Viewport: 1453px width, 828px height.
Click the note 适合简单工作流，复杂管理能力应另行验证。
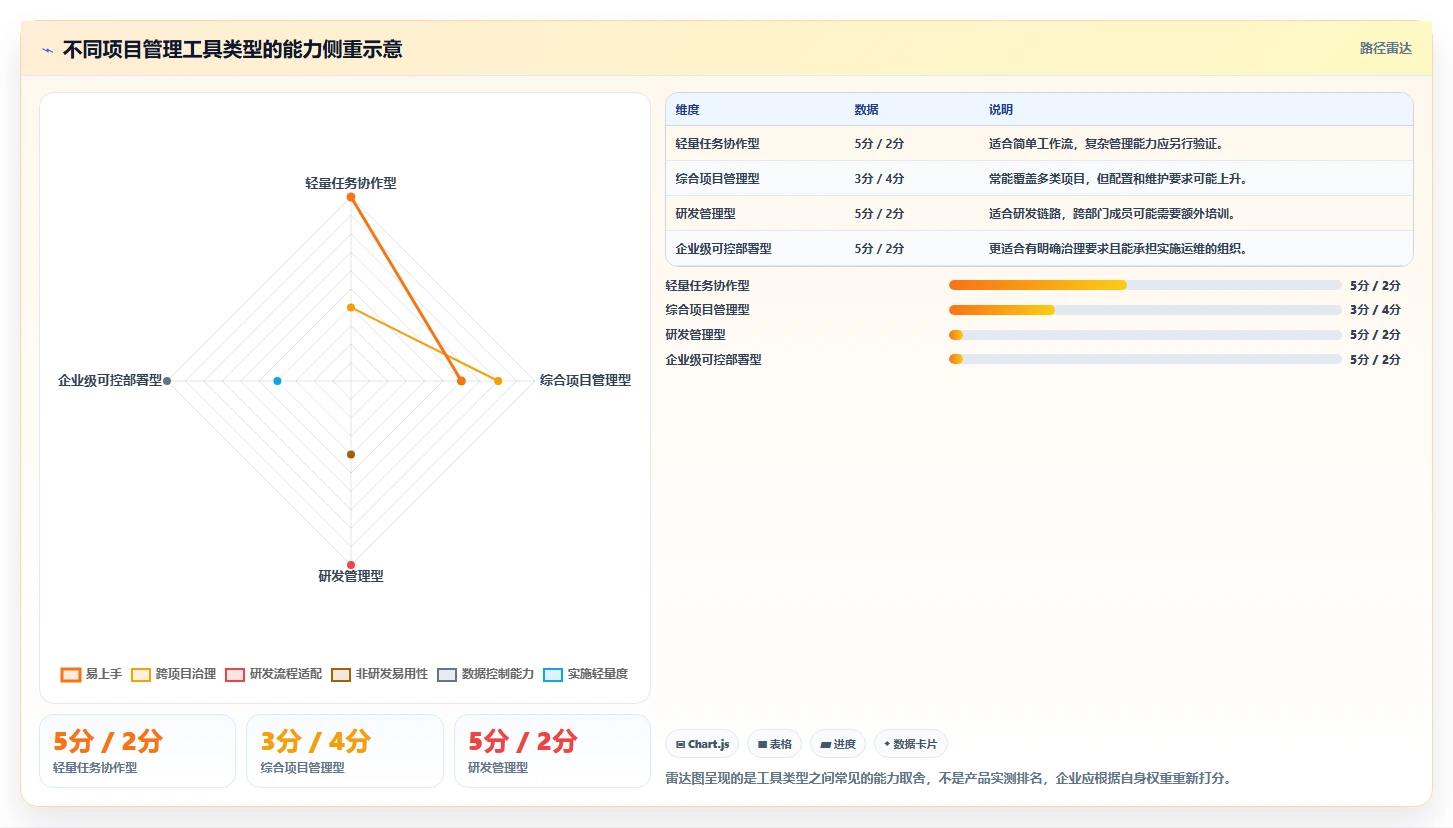(x=1106, y=144)
